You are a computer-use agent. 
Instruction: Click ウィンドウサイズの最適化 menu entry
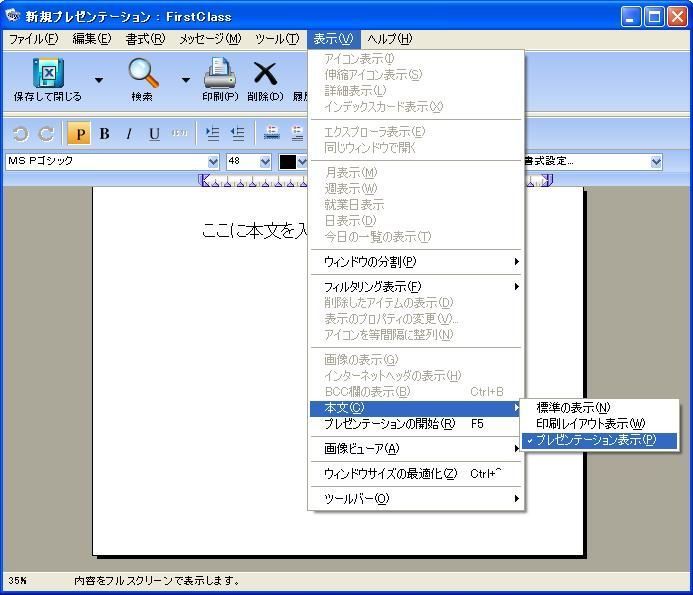tap(390, 474)
